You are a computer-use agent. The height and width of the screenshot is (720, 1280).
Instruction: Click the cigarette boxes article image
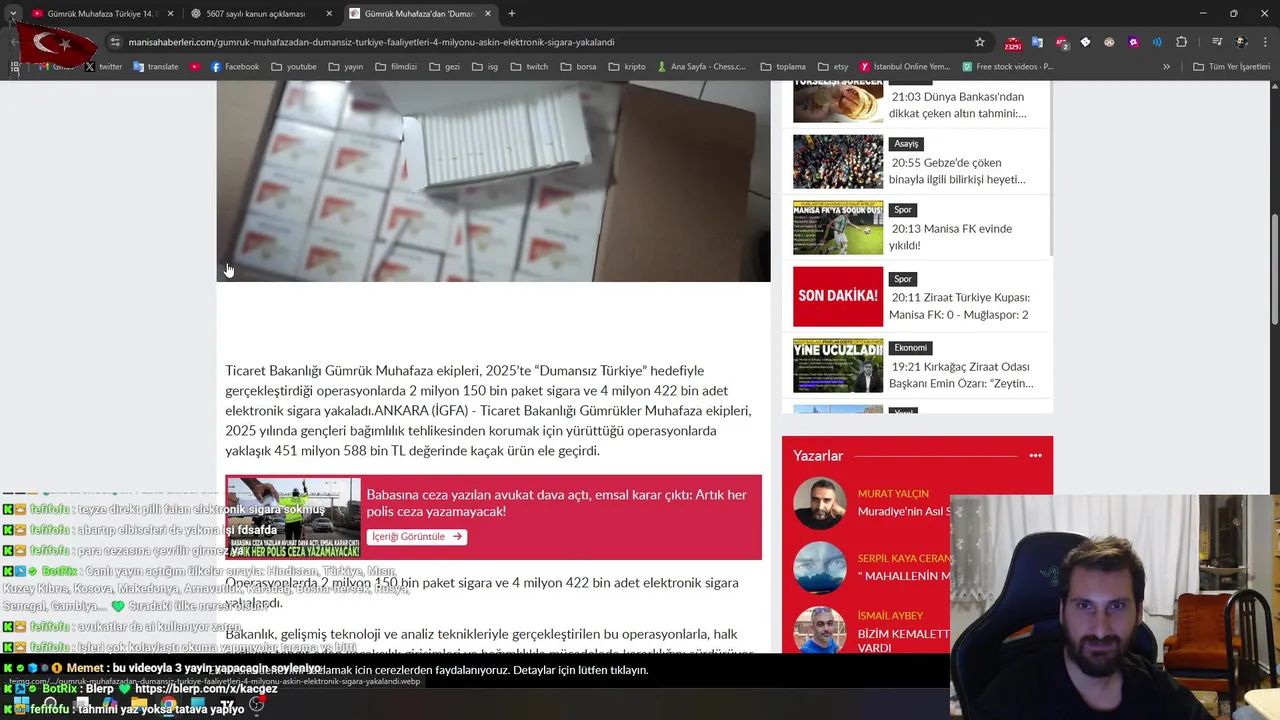point(494,181)
